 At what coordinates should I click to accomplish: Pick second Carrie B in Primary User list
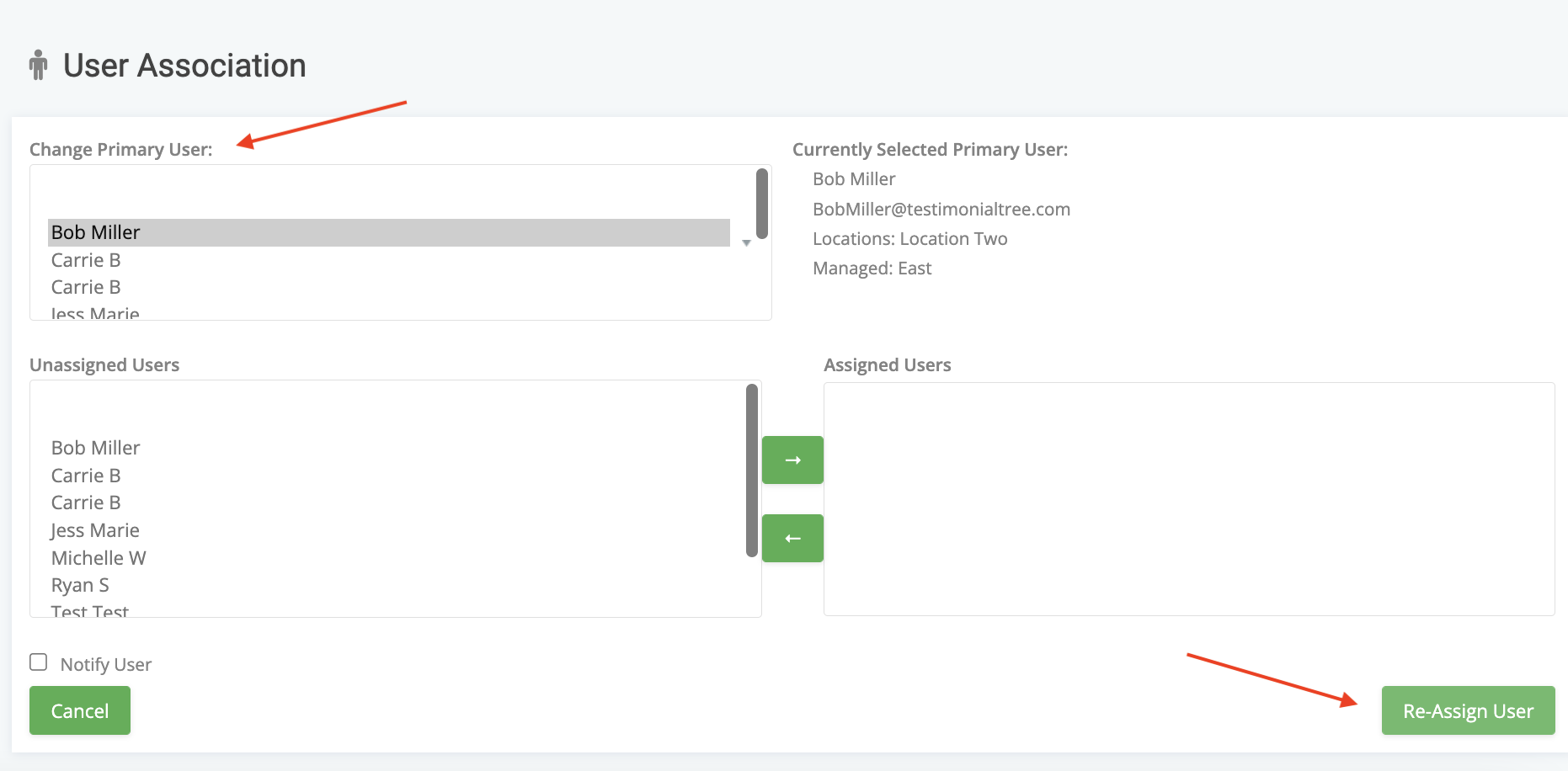click(86, 287)
